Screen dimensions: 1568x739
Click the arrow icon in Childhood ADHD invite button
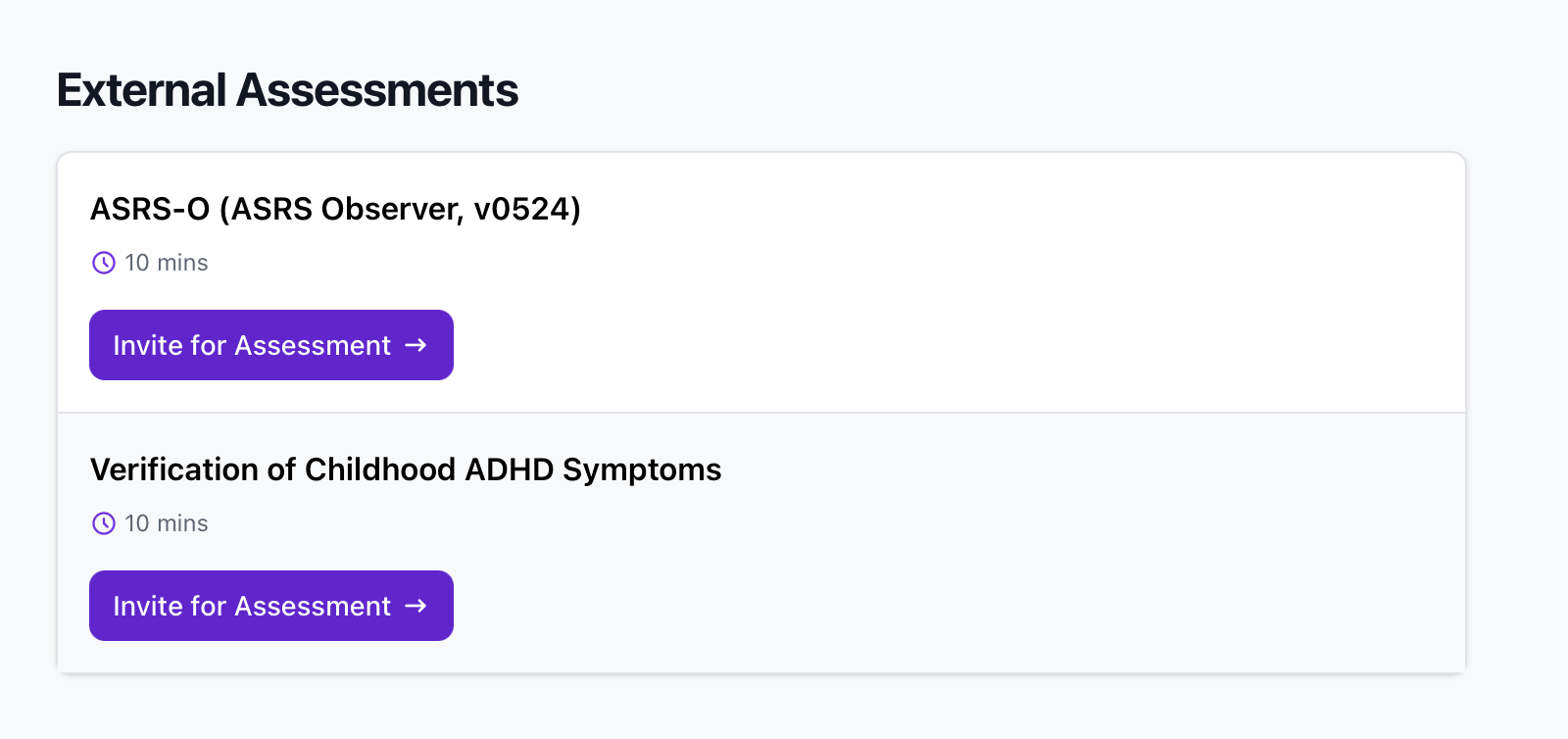coord(416,606)
